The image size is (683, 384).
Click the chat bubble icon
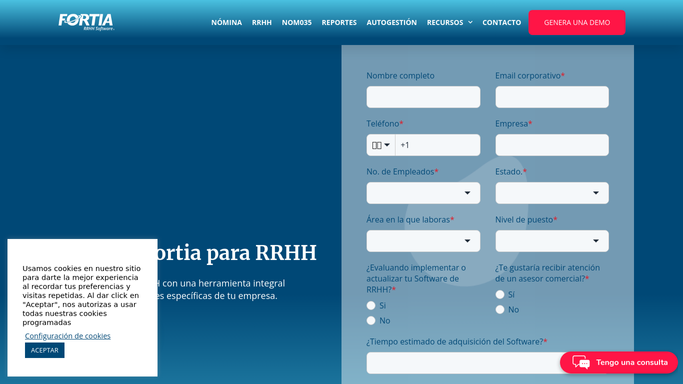coord(581,362)
